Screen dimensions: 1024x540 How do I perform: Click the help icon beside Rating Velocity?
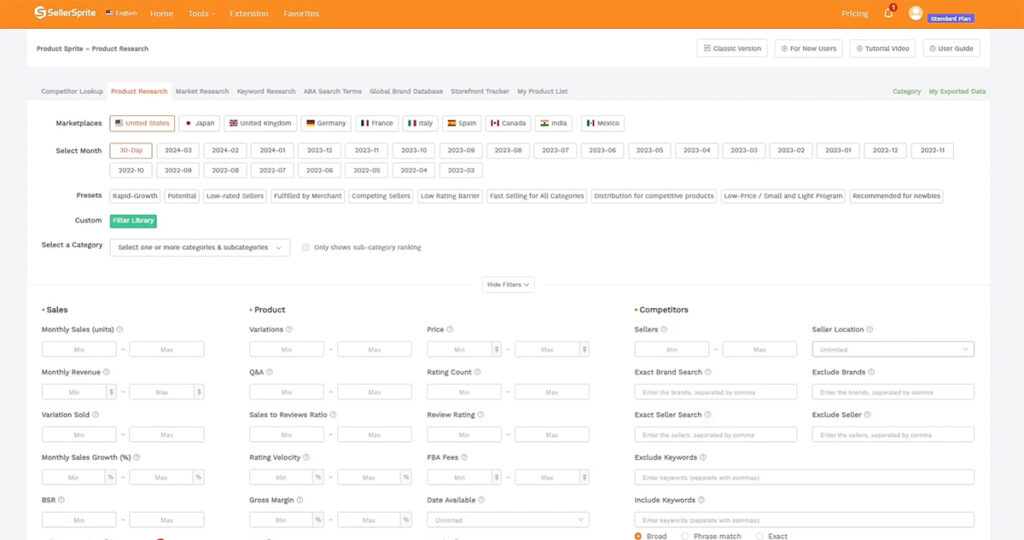[306, 458]
